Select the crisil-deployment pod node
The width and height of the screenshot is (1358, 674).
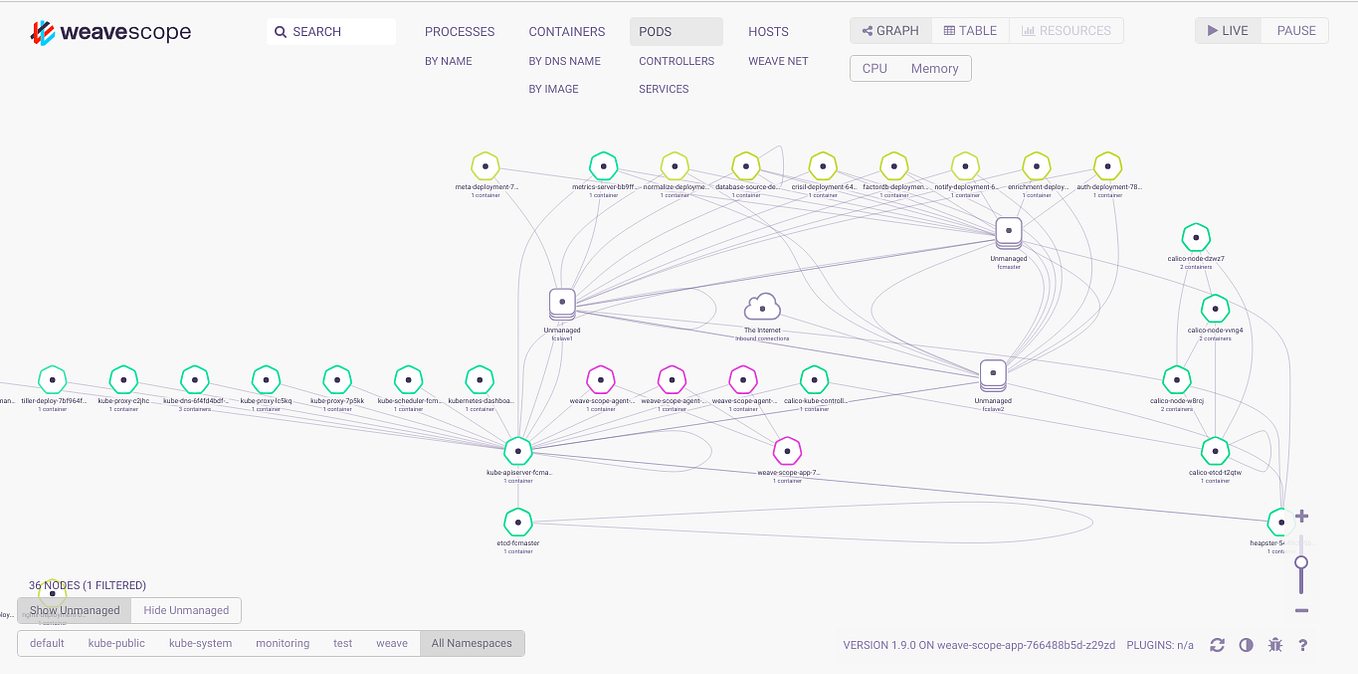pyautogui.click(x=822, y=166)
